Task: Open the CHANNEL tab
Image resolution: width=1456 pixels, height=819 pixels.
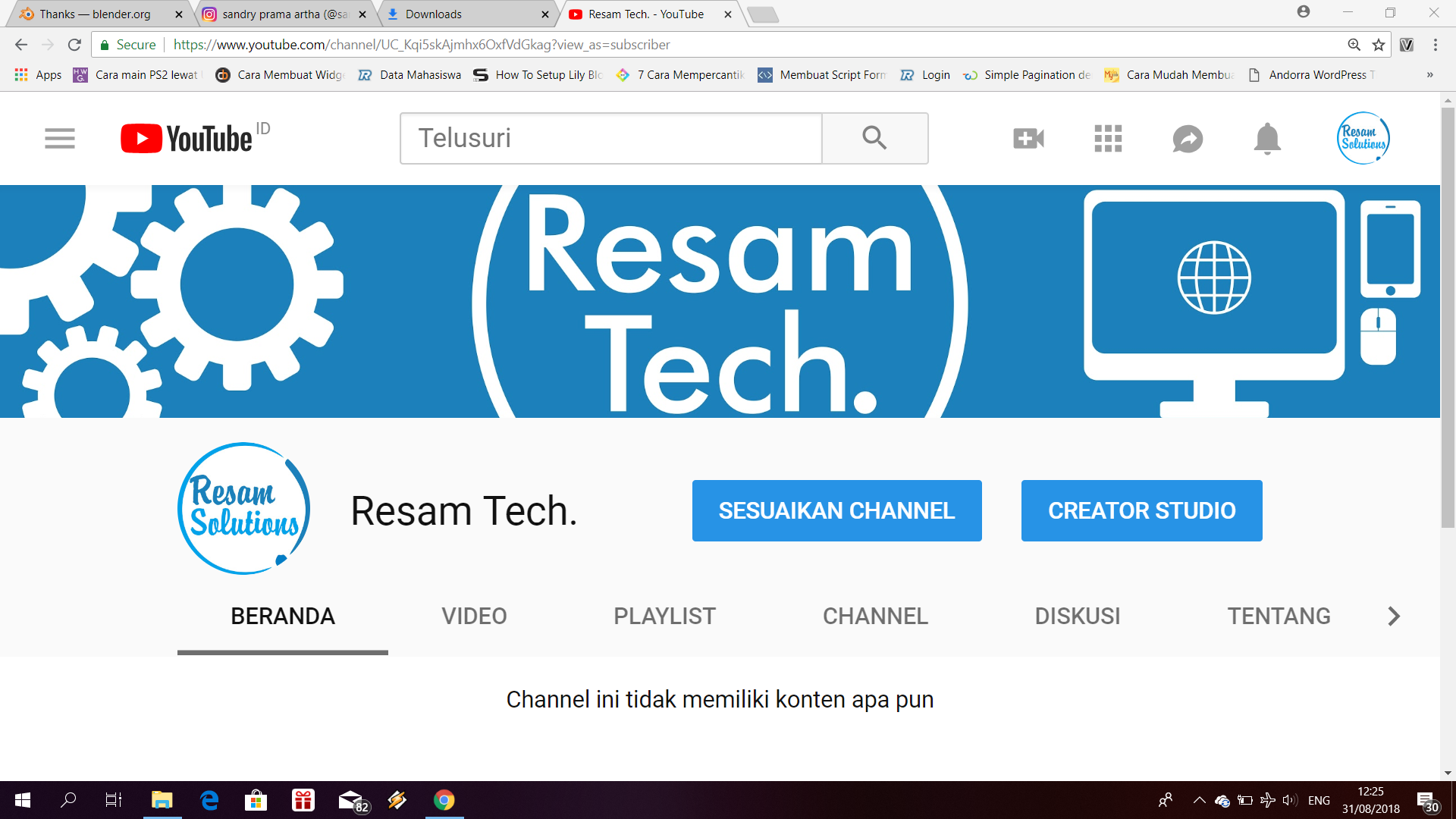Action: click(x=875, y=616)
